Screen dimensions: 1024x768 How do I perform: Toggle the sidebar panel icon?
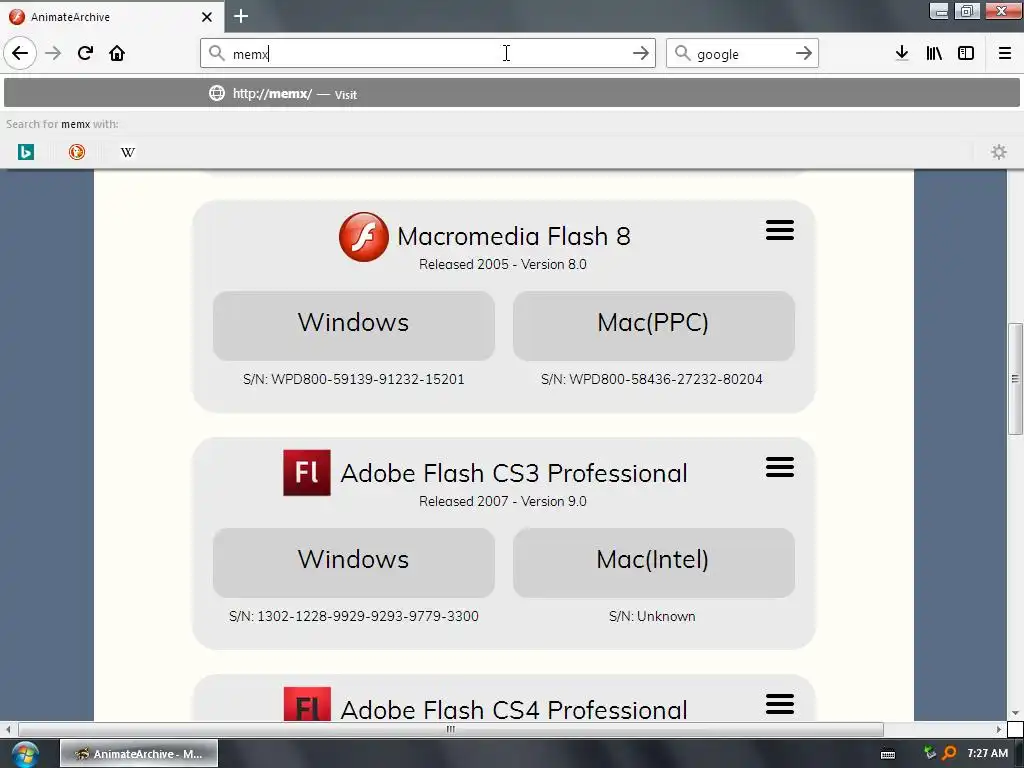(966, 53)
